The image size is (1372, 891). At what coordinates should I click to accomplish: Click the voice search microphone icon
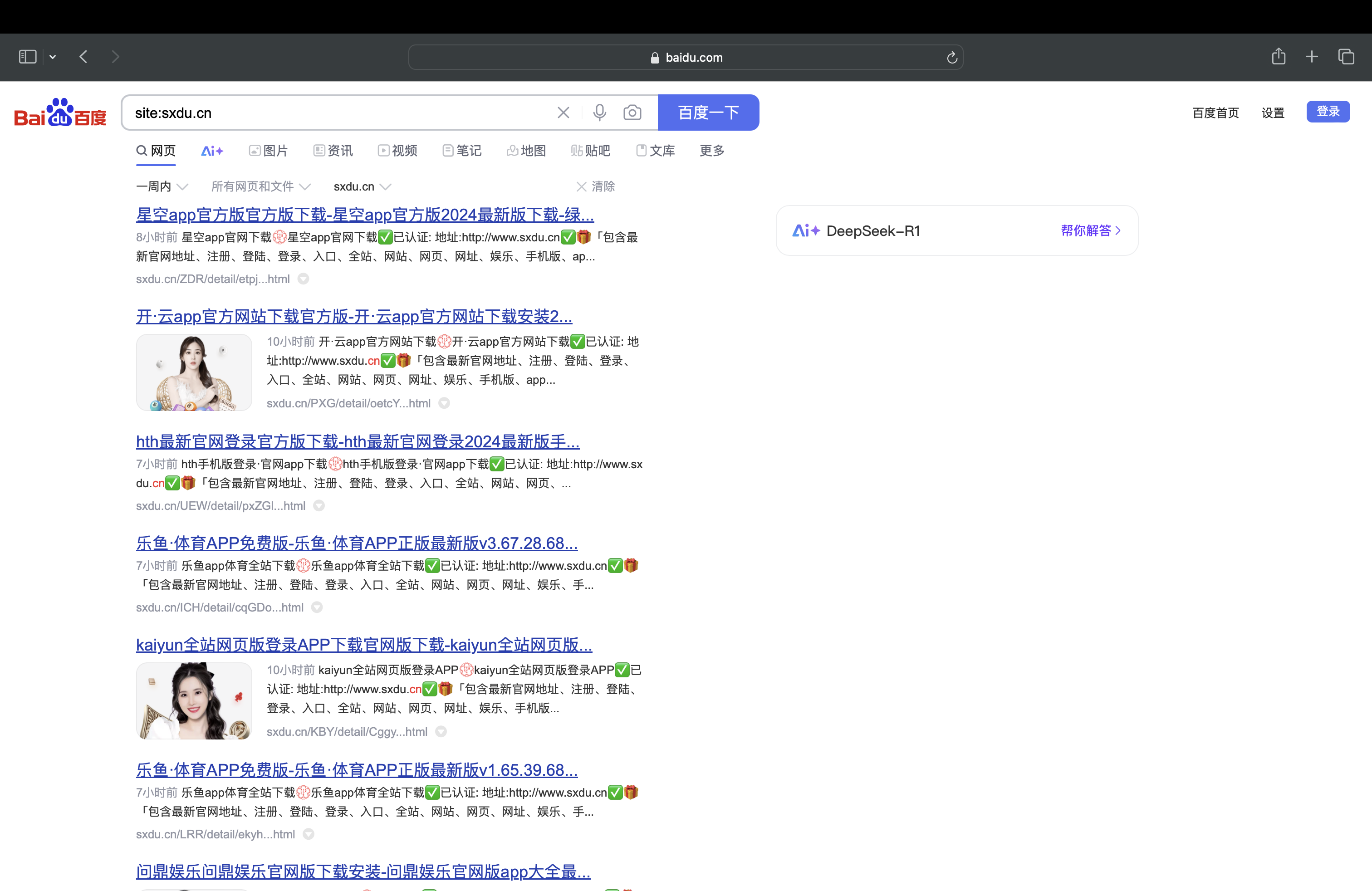pyautogui.click(x=599, y=113)
